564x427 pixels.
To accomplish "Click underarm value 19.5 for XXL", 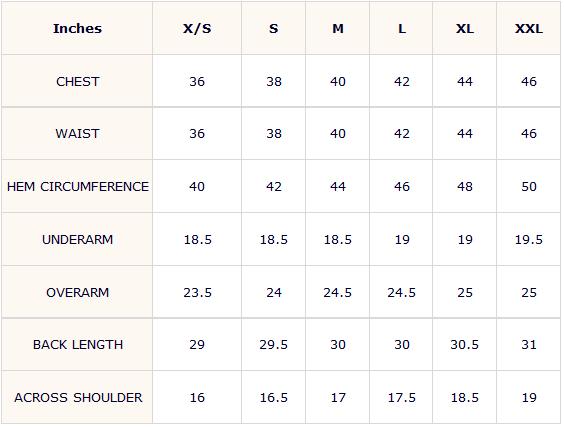I will [529, 240].
